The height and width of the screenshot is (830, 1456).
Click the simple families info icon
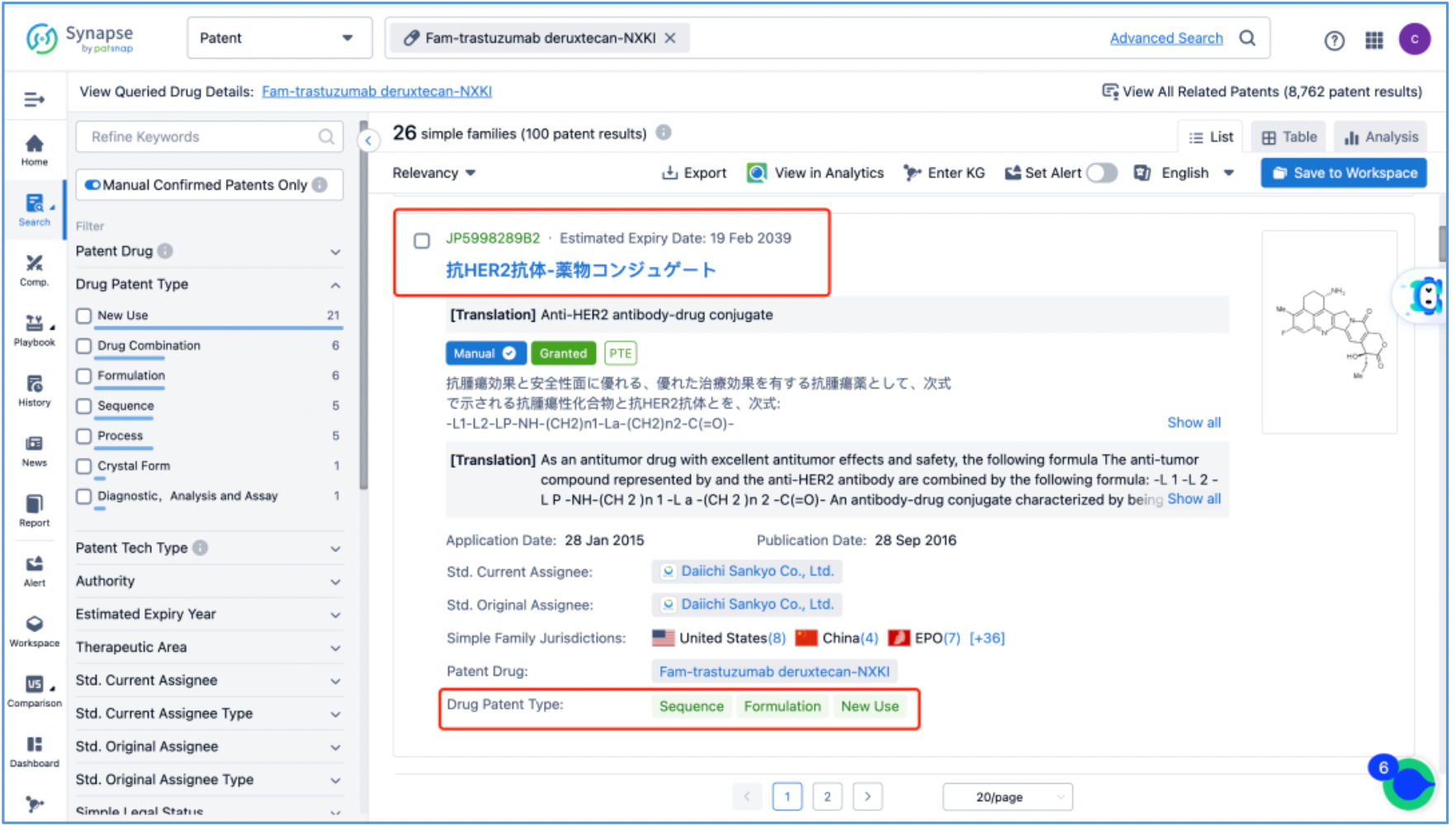pyautogui.click(x=664, y=133)
